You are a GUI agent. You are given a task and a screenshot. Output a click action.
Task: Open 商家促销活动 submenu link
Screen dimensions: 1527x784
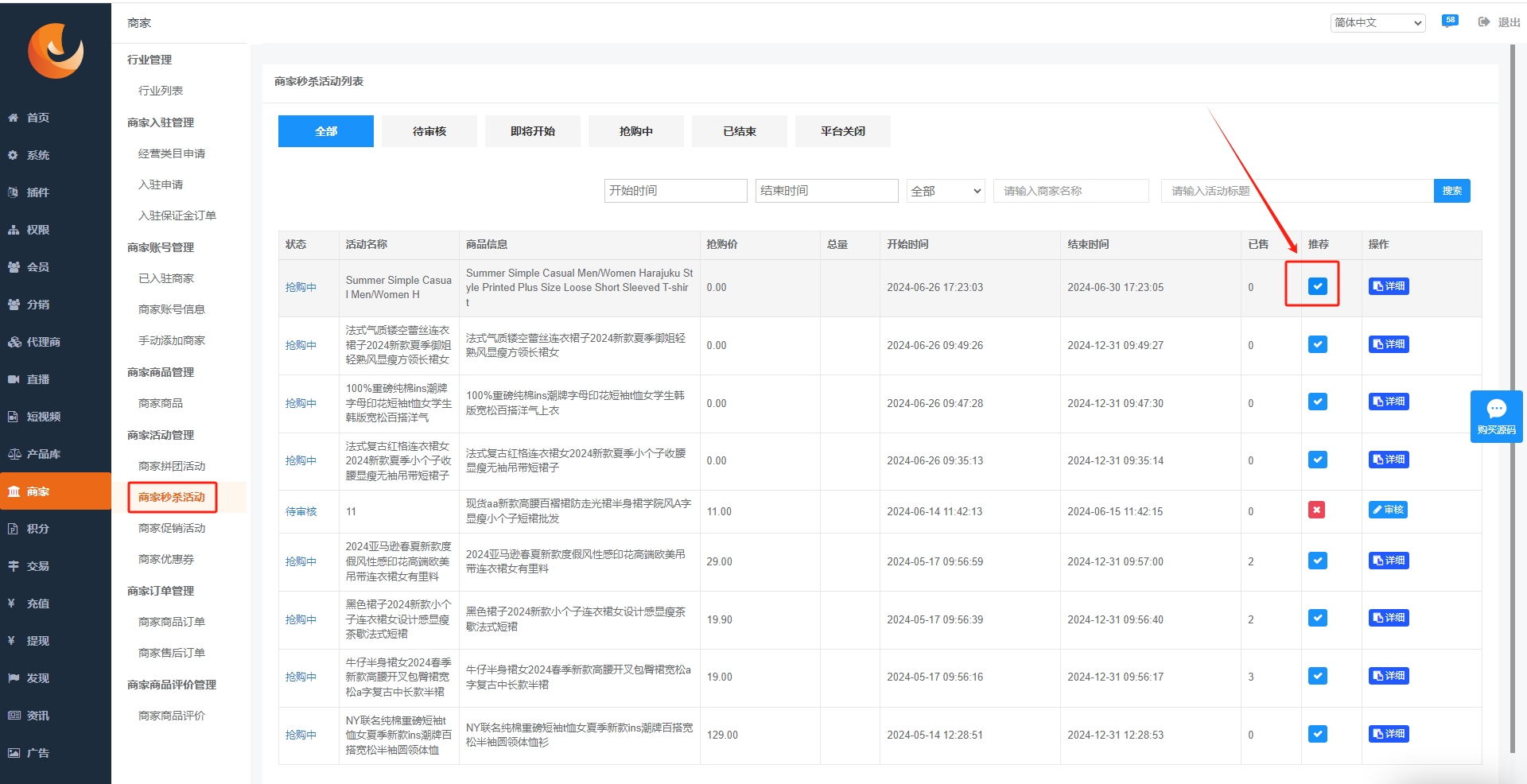(x=172, y=528)
